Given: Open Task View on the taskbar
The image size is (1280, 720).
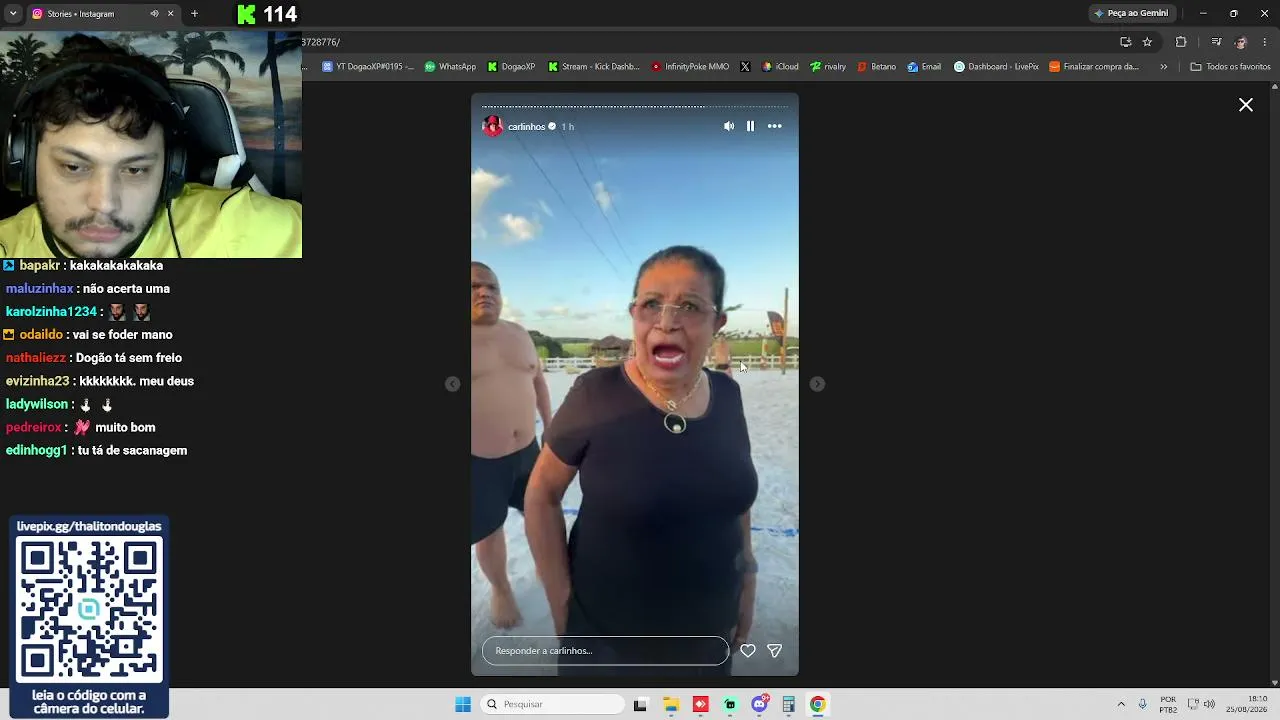Looking at the screenshot, I should [640, 704].
